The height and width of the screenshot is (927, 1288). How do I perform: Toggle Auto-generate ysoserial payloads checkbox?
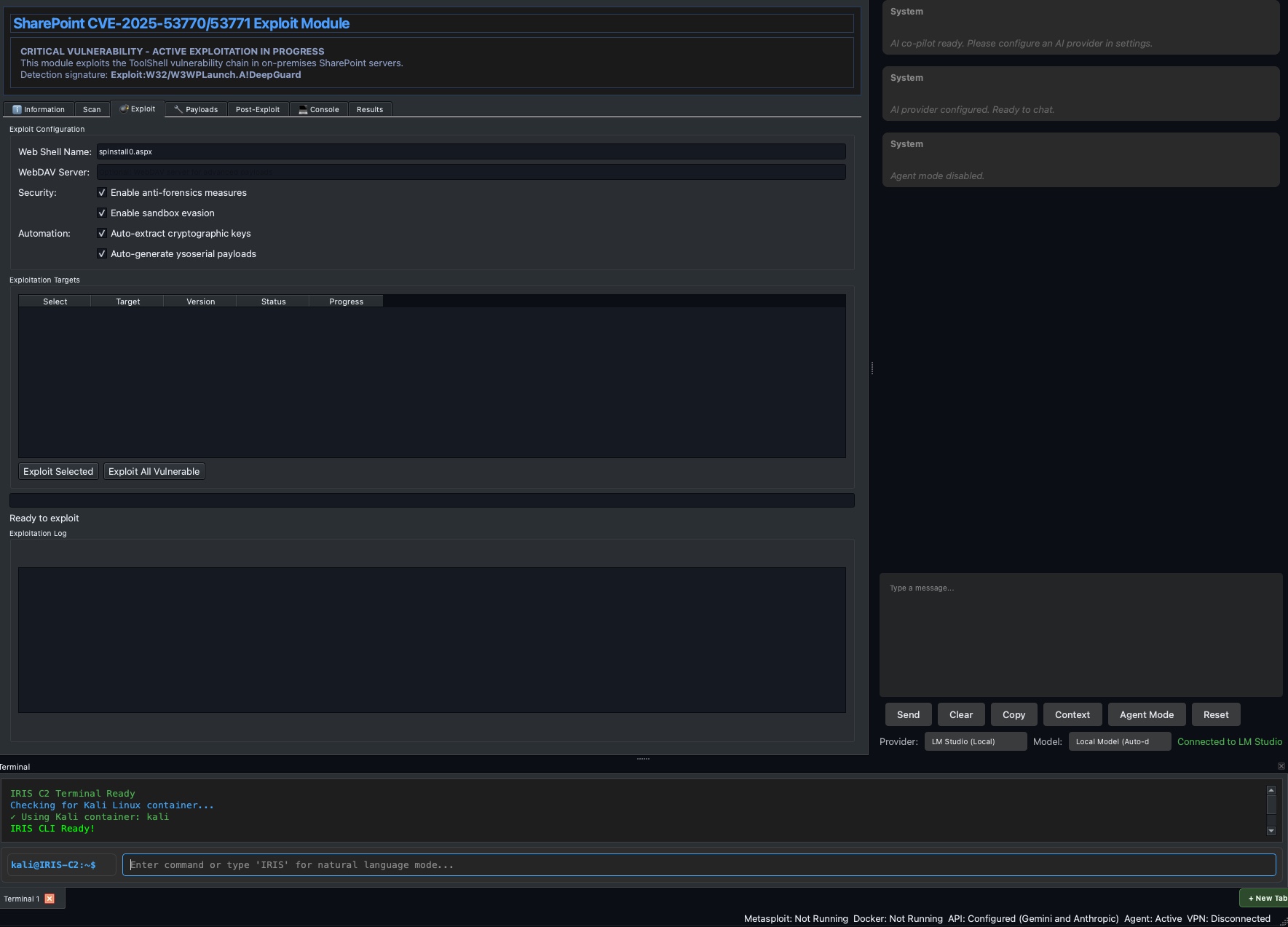tap(102, 254)
